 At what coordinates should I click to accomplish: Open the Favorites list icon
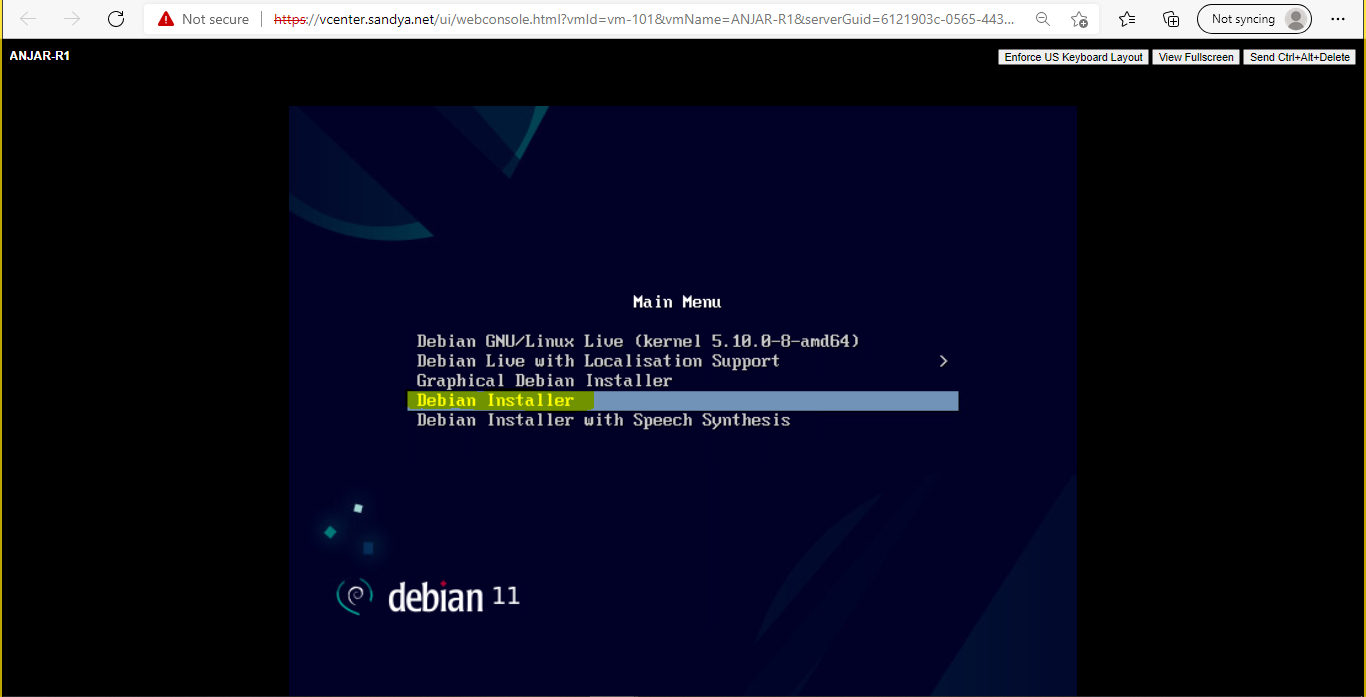(x=1127, y=19)
